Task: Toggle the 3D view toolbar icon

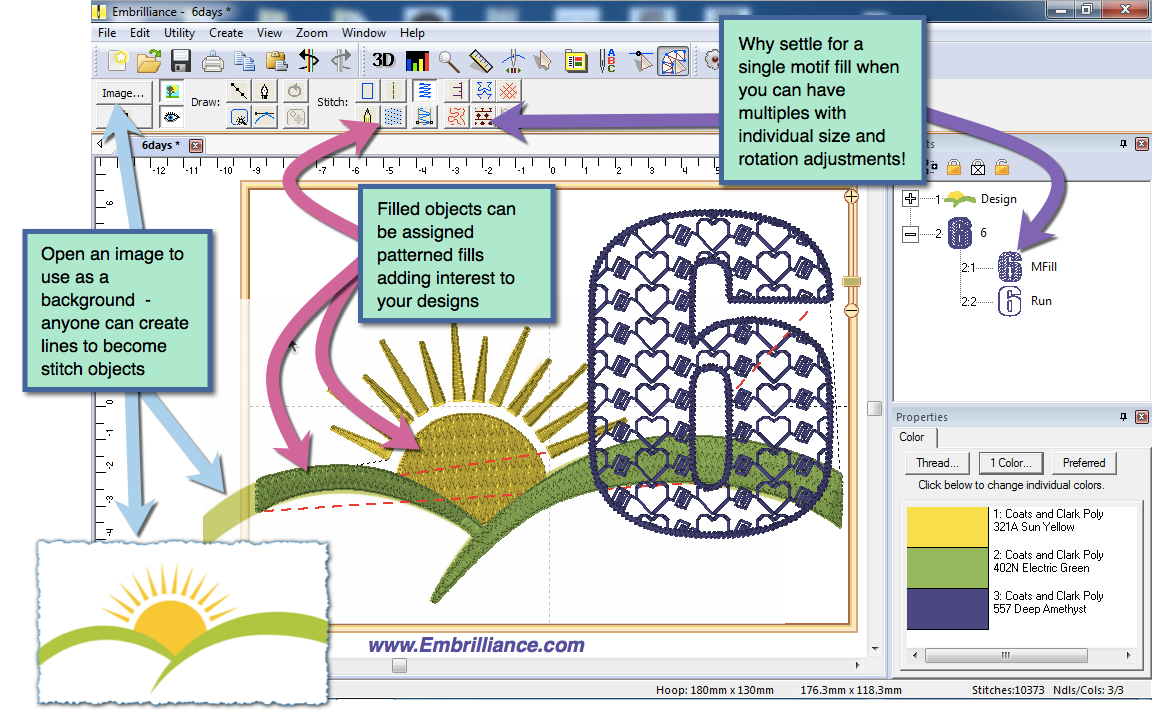Action: 383,60
